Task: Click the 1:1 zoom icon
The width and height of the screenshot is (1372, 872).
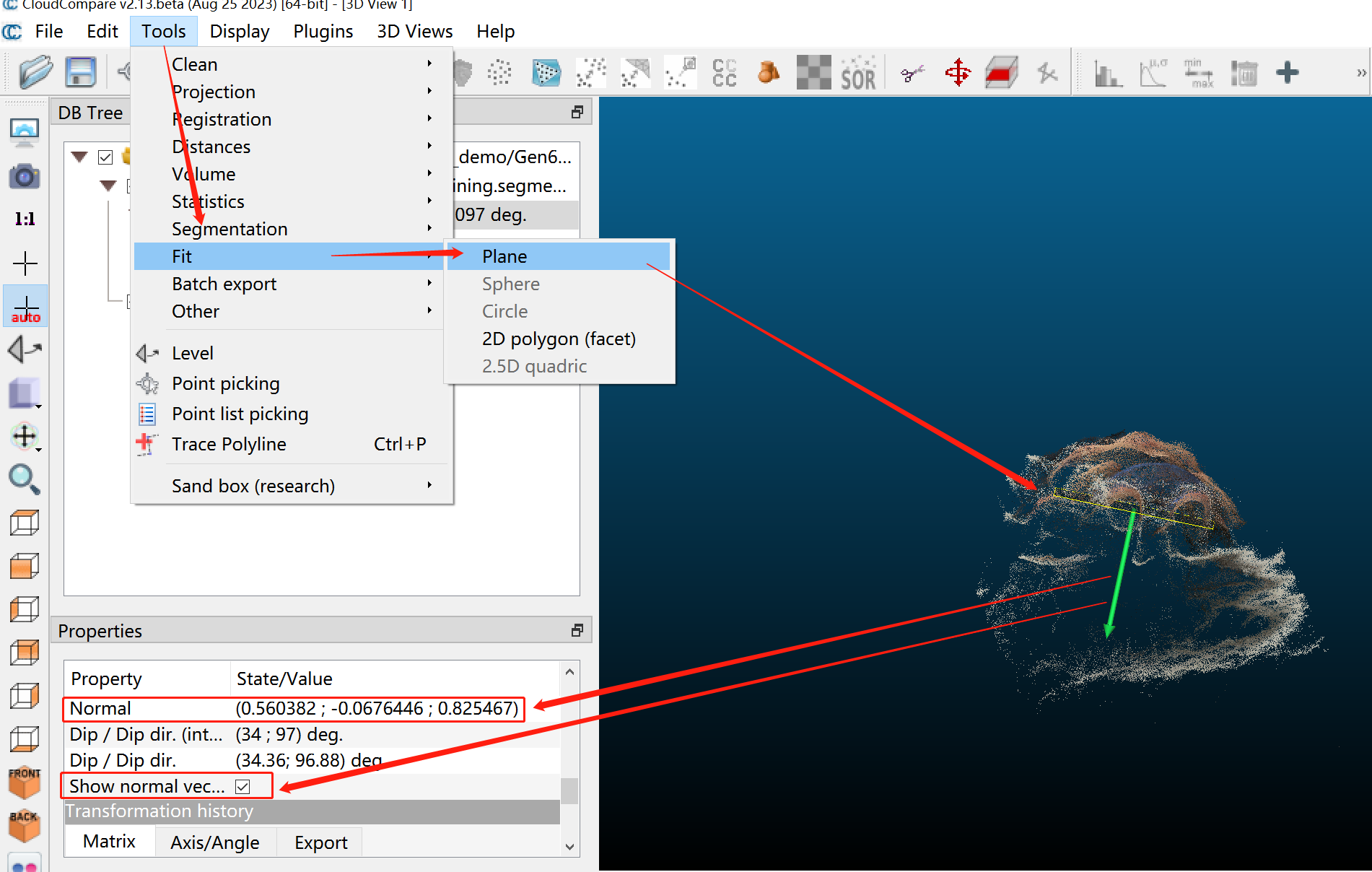Action: pos(25,219)
